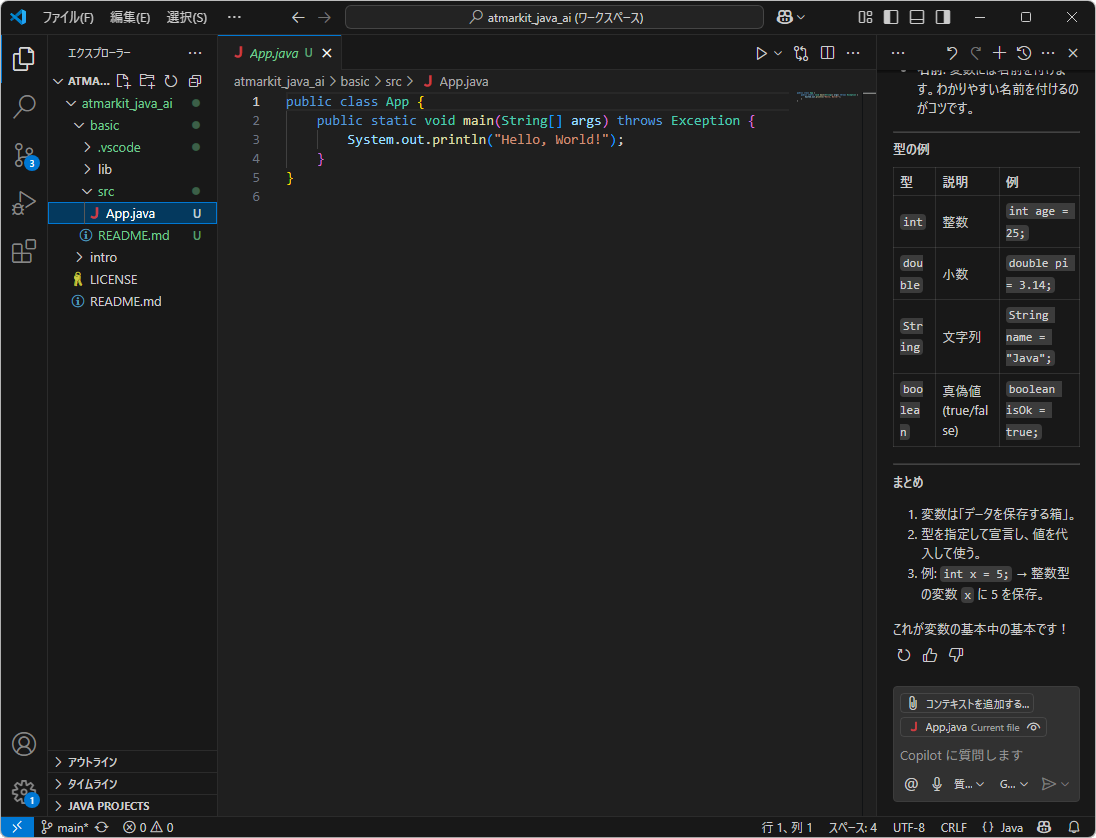1096x838 pixels.
Task: Open the Search view in the sidebar
Action: [22, 107]
